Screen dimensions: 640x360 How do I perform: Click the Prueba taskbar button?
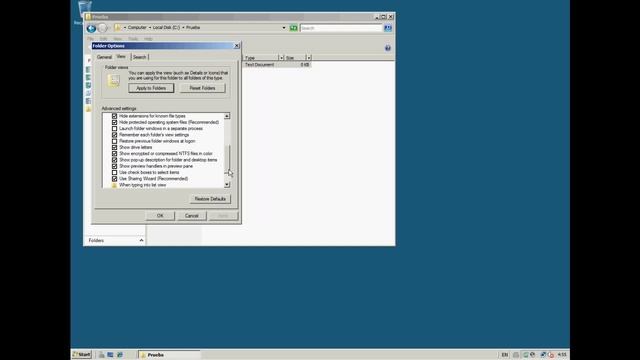(169, 355)
